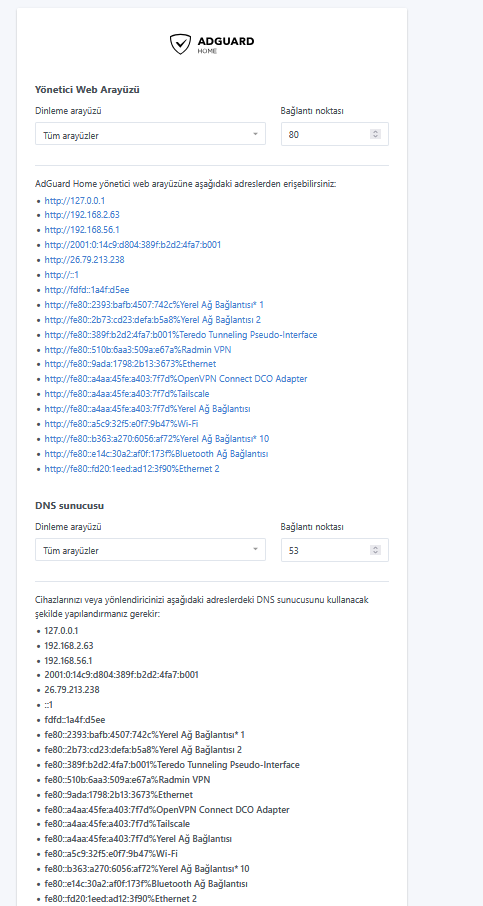Screen dimensions: 483x906
Task: Click the AdGuard Home shield logo
Action: (x=180, y=44)
